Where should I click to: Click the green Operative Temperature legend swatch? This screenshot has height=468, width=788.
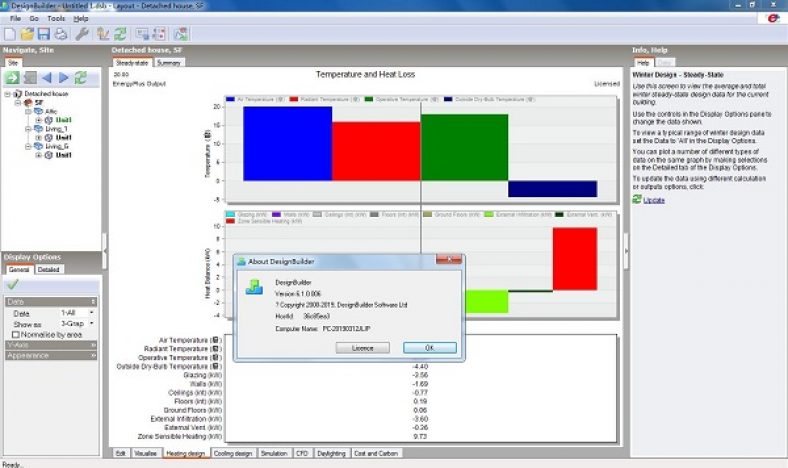(x=369, y=99)
